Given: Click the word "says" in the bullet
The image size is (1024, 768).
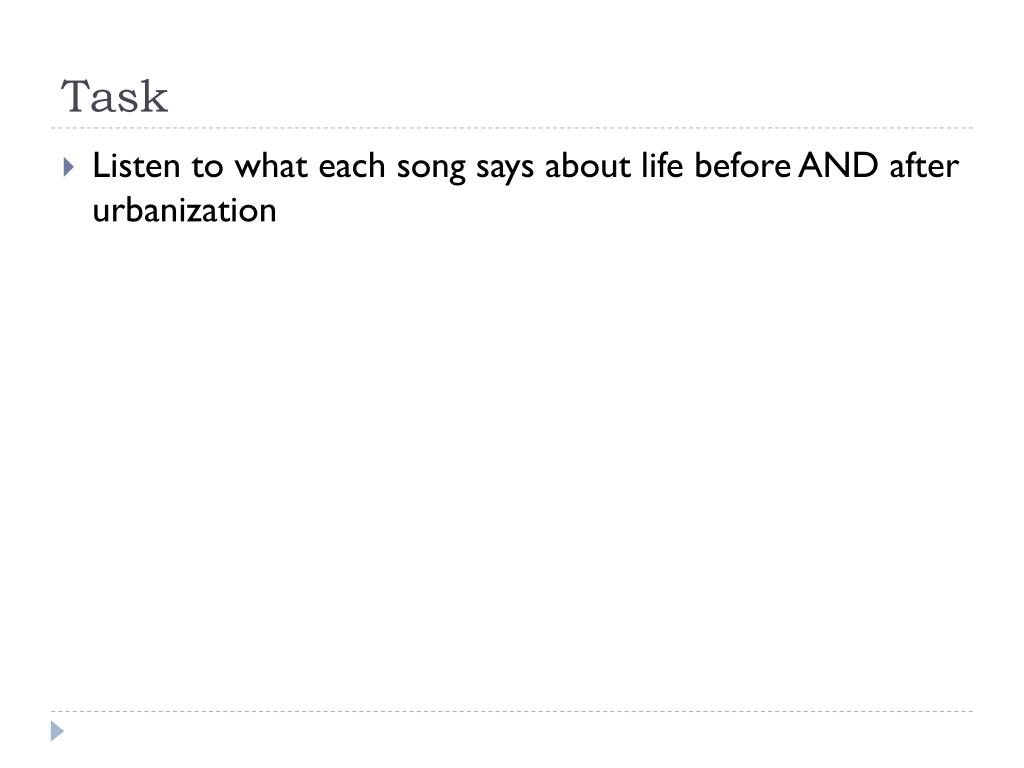Looking at the screenshot, I should 505,168.
